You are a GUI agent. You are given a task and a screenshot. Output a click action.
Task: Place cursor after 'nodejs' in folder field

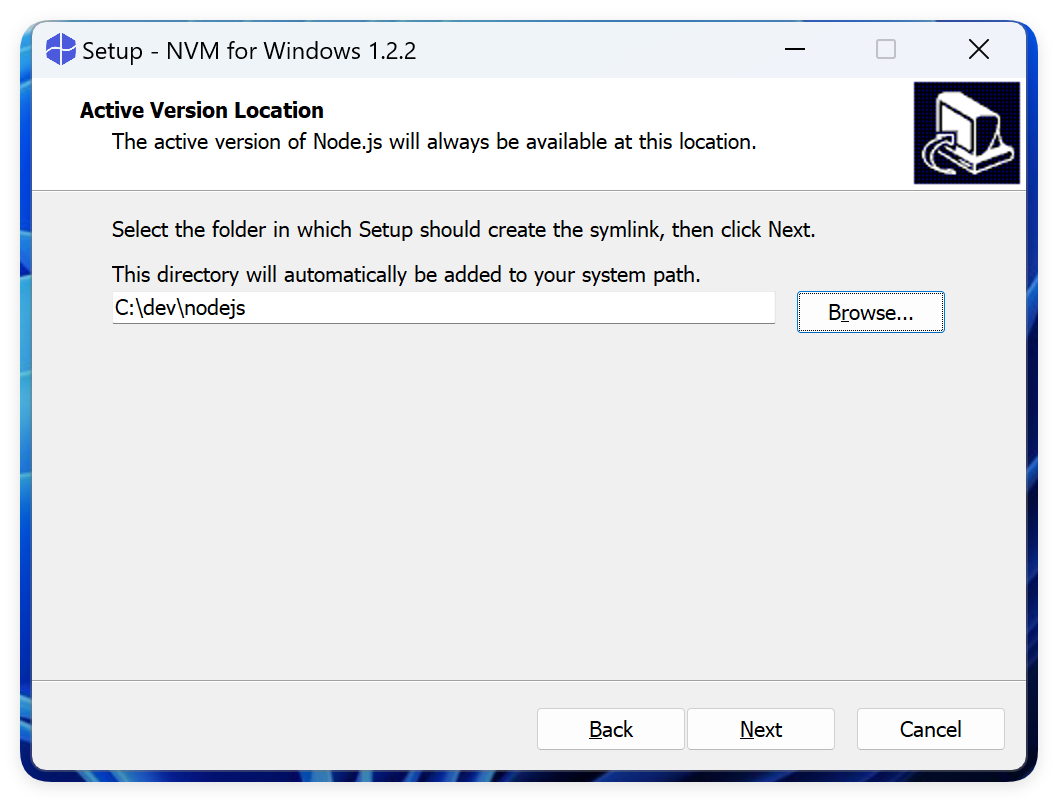click(x=248, y=308)
